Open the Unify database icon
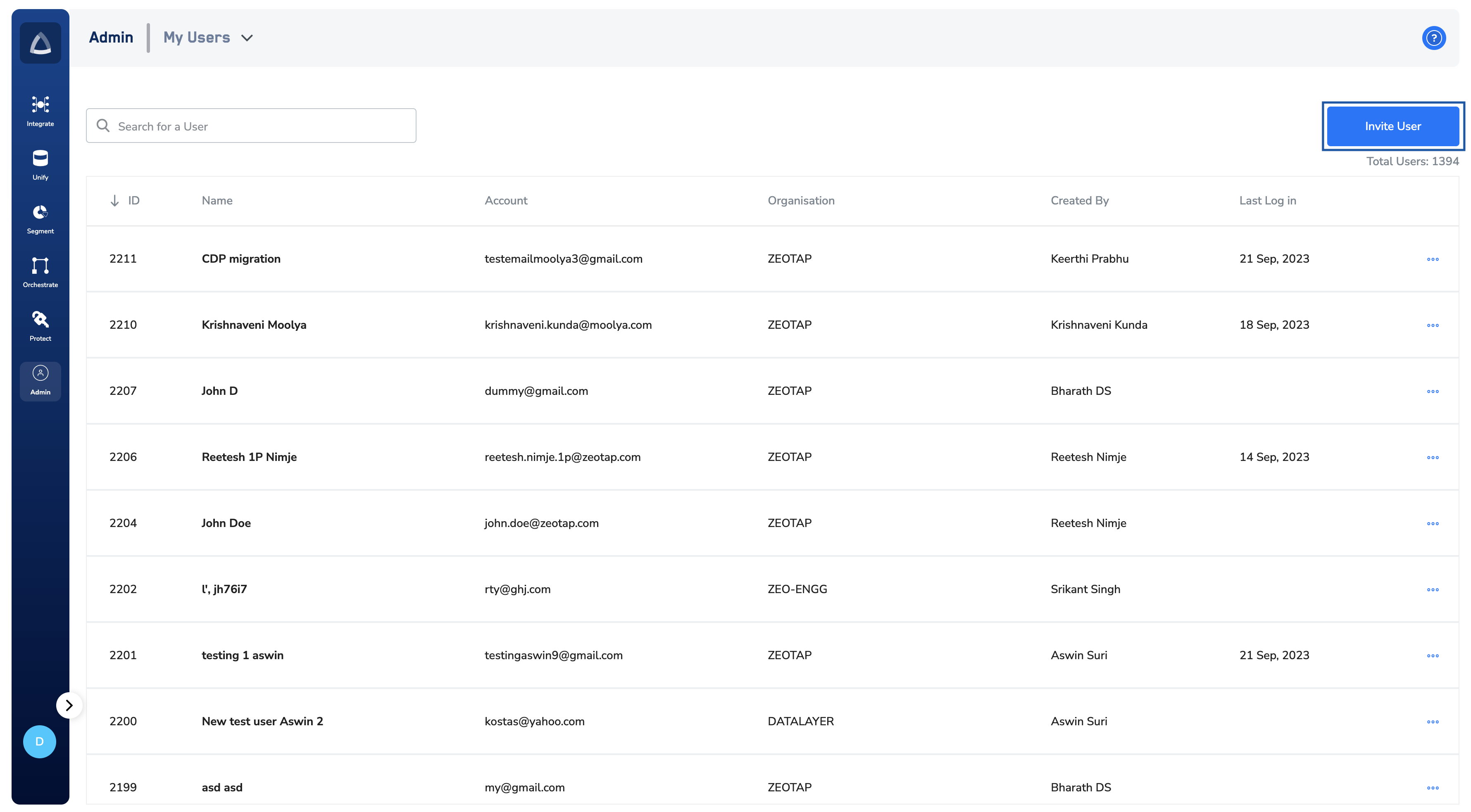The image size is (1471, 812). pos(40,164)
